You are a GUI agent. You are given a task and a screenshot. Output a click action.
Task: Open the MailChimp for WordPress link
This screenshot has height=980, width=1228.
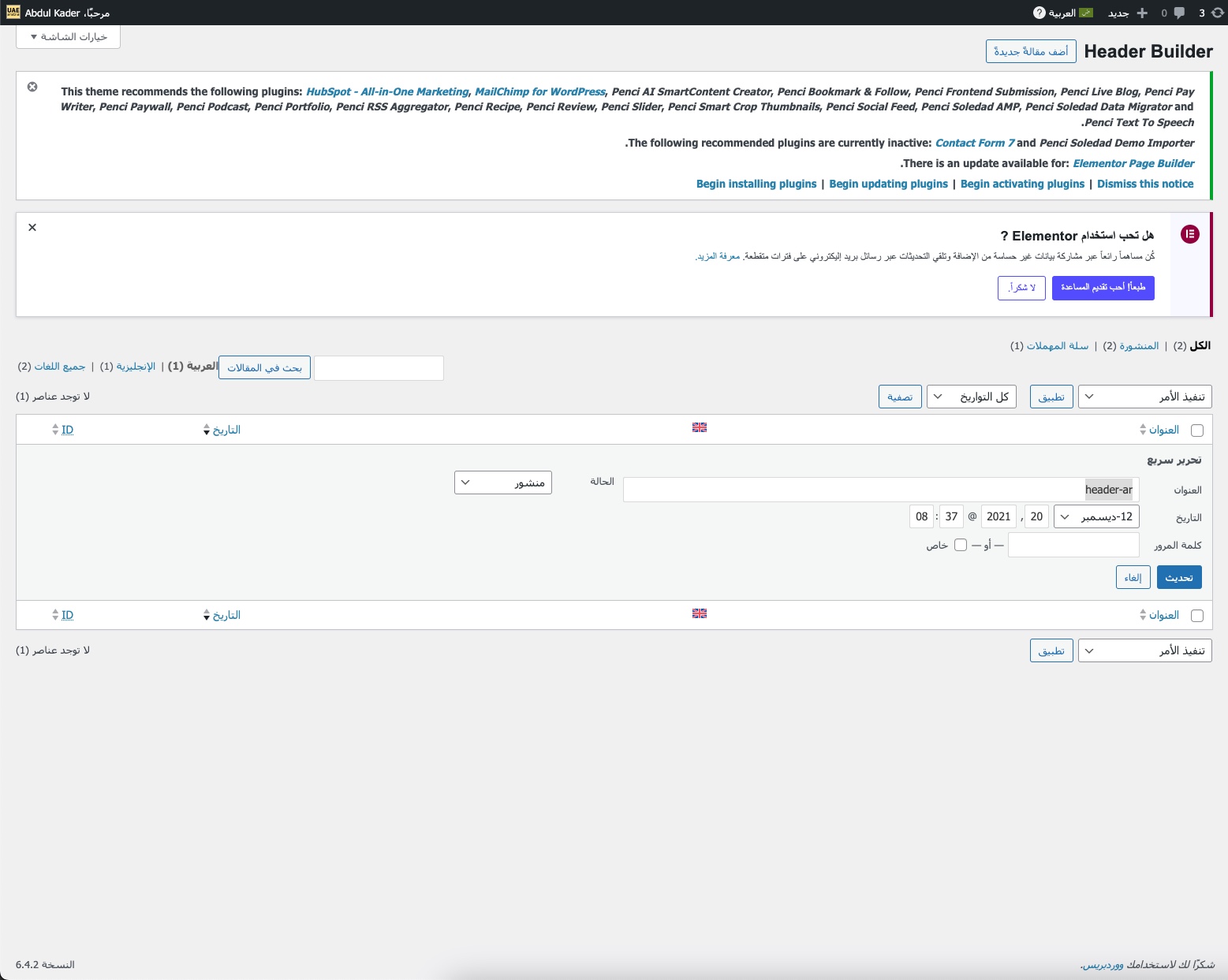pos(539,91)
